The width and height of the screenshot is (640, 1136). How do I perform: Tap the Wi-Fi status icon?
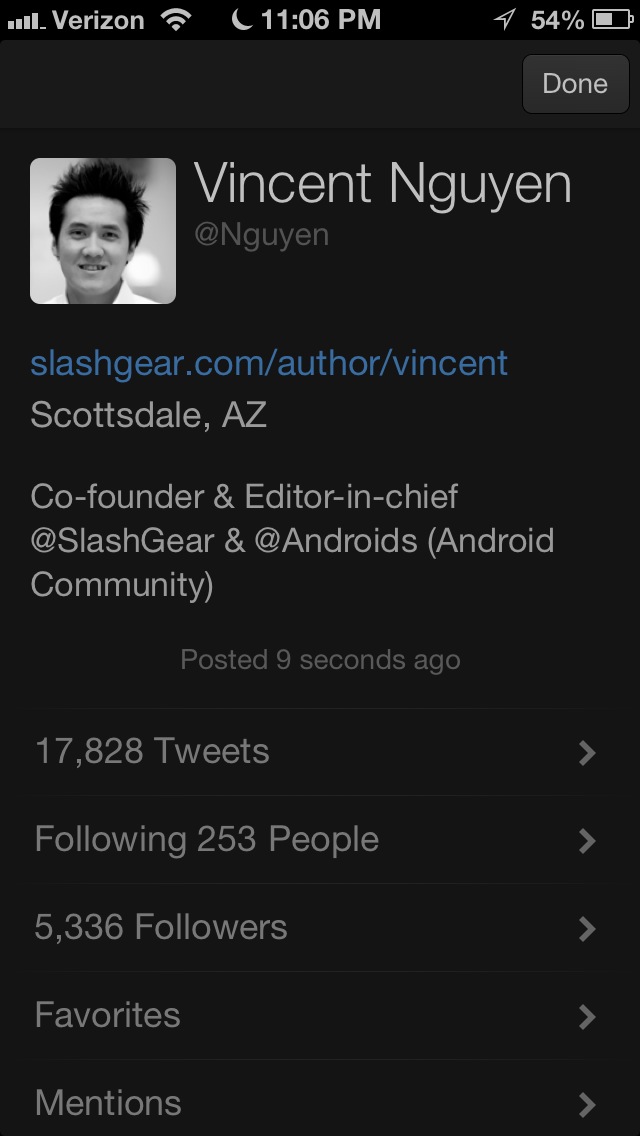click(x=176, y=19)
